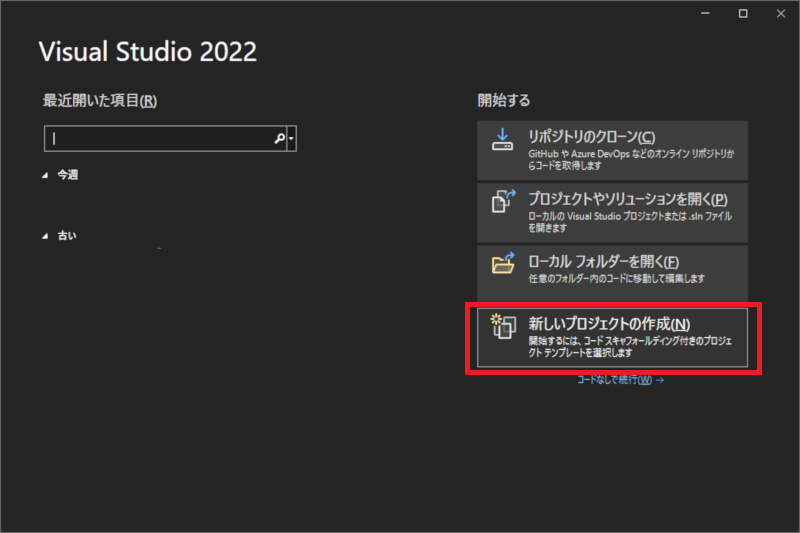The width and height of the screenshot is (800, 533).
Task: Select リポジトリのクローン(C) option
Action: [612, 150]
